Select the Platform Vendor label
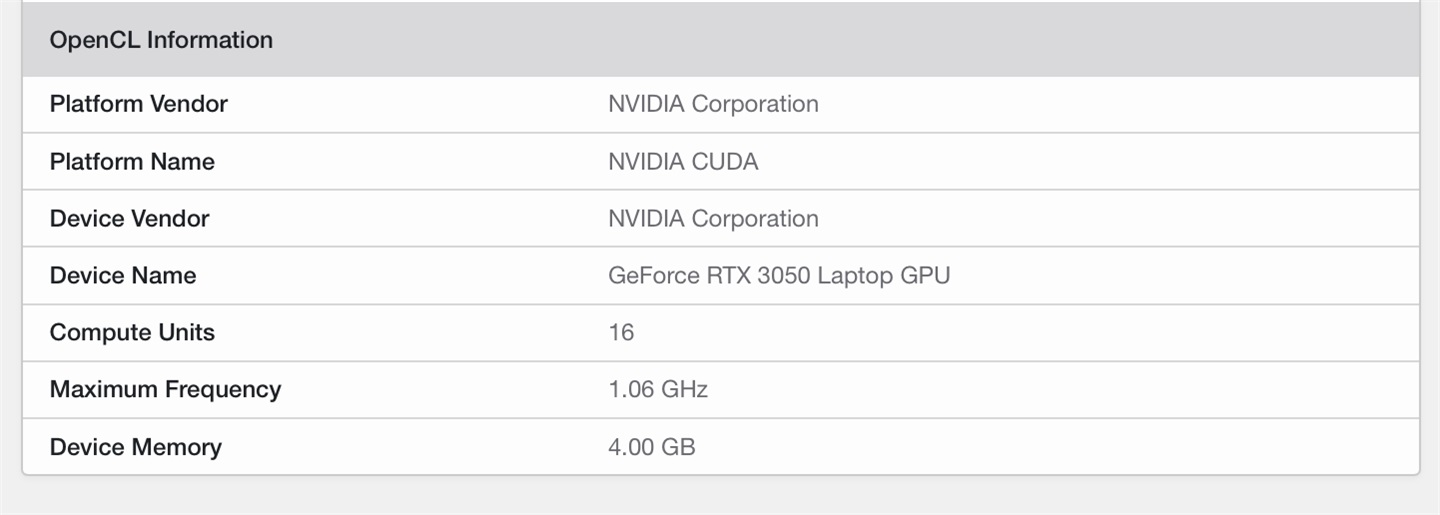This screenshot has width=1440, height=515. [139, 104]
